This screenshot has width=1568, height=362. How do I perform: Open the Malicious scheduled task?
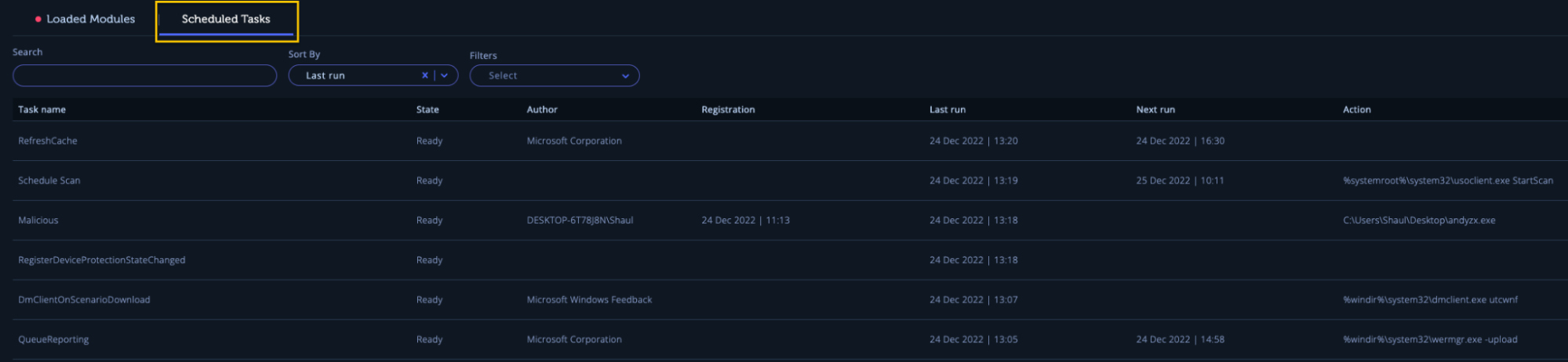coord(38,221)
